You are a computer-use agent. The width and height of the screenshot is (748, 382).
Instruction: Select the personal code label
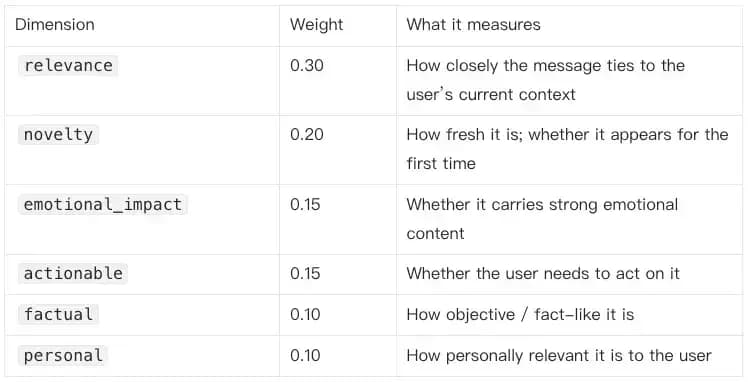pos(63,356)
